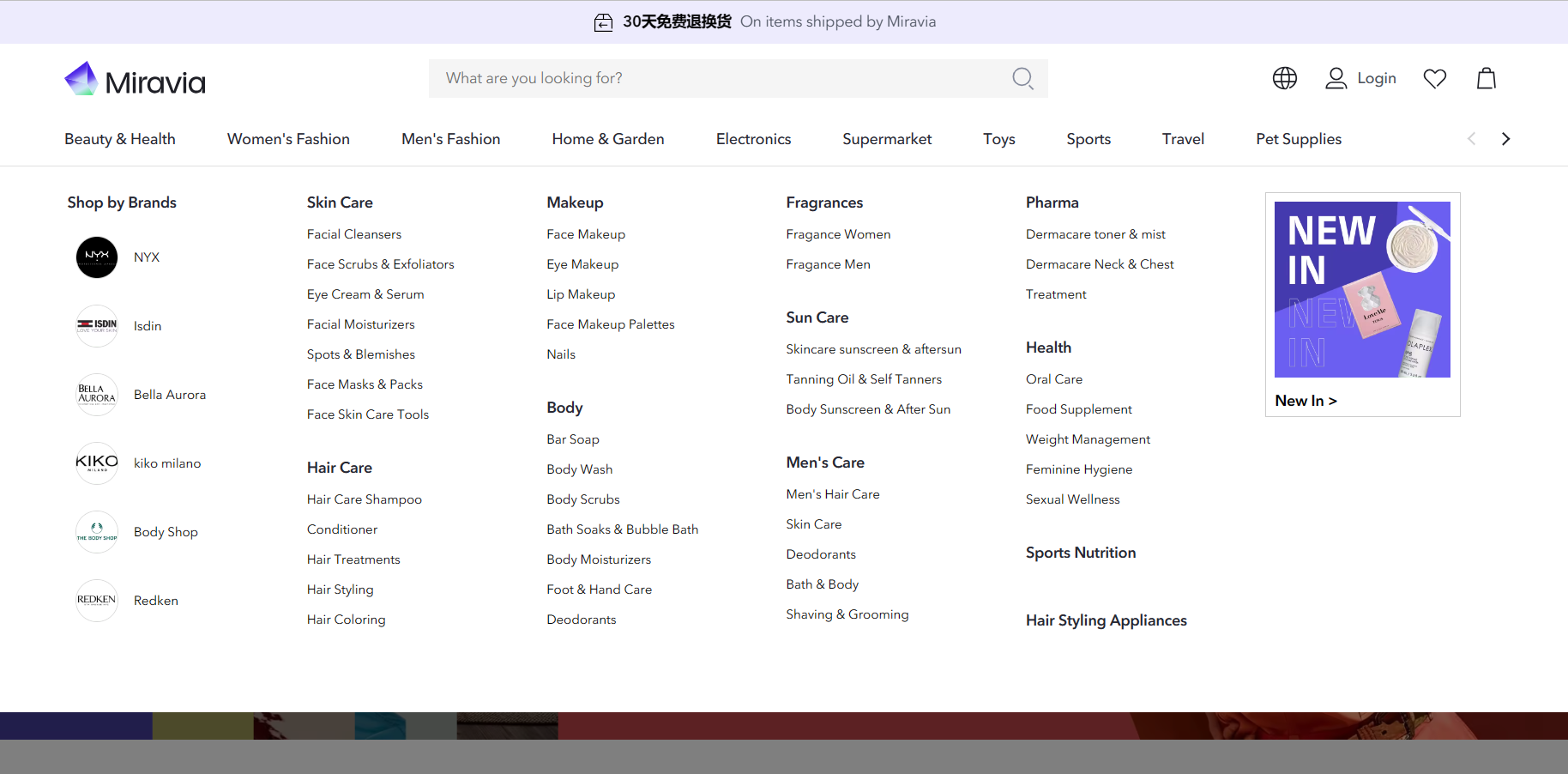The image size is (1568, 774).
Task: Open Beauty & Health category
Action: (120, 139)
